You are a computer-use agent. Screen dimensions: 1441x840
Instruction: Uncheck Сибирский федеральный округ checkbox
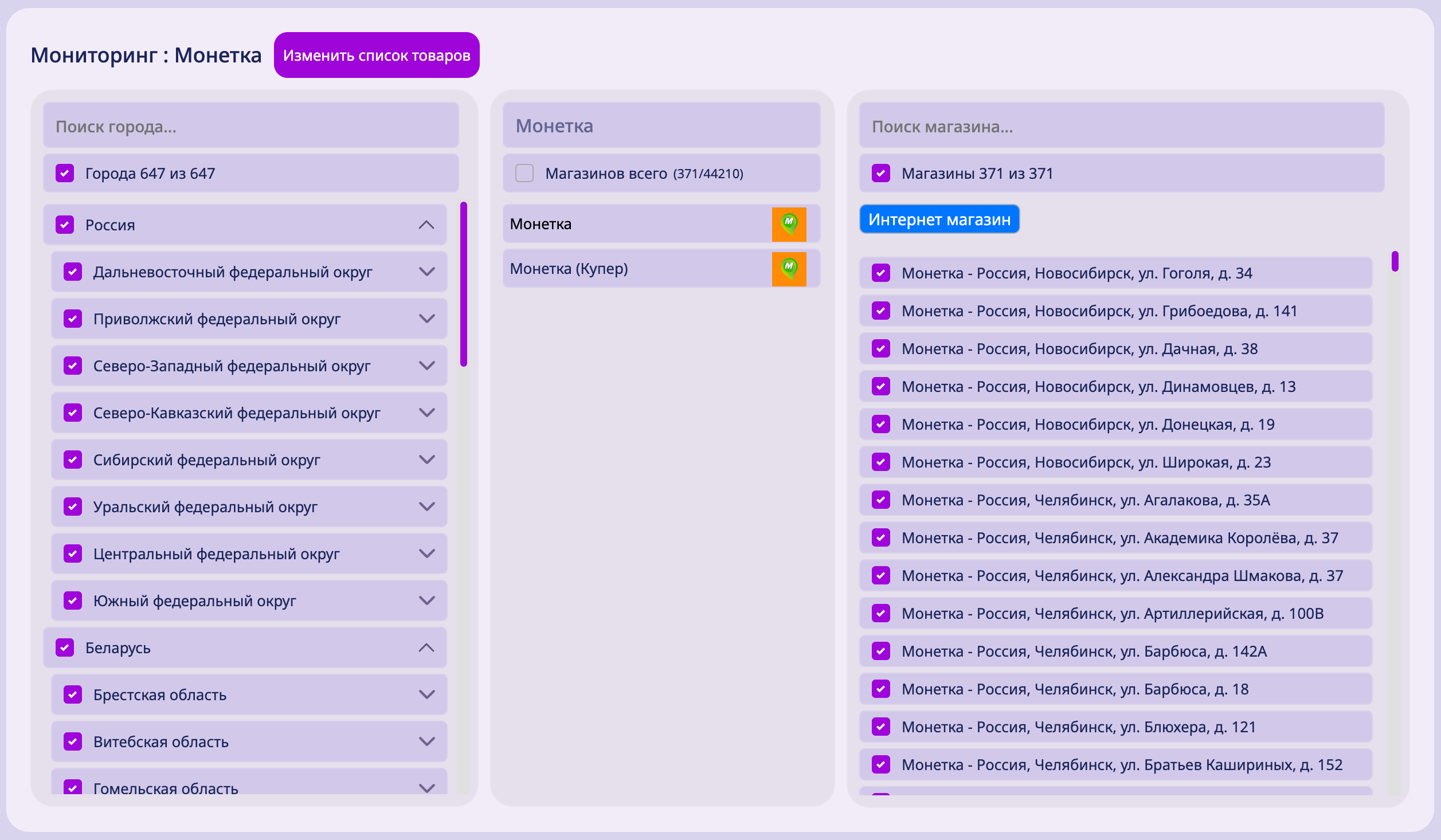click(73, 460)
